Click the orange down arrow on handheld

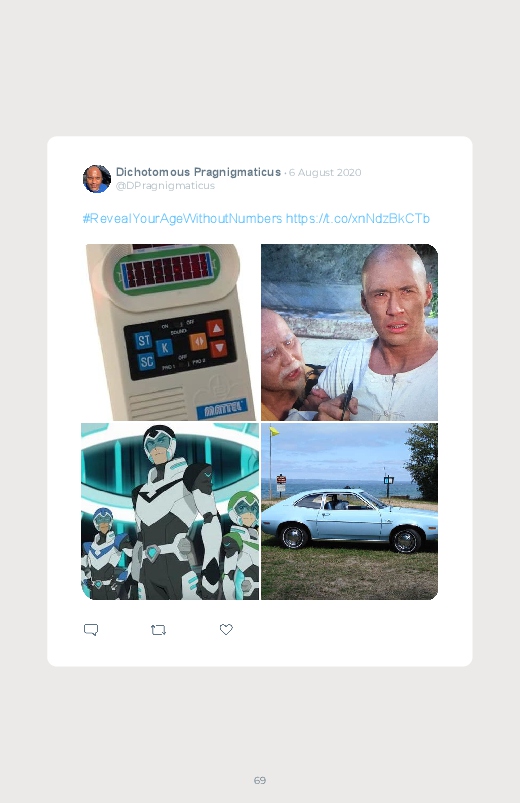click(x=219, y=348)
